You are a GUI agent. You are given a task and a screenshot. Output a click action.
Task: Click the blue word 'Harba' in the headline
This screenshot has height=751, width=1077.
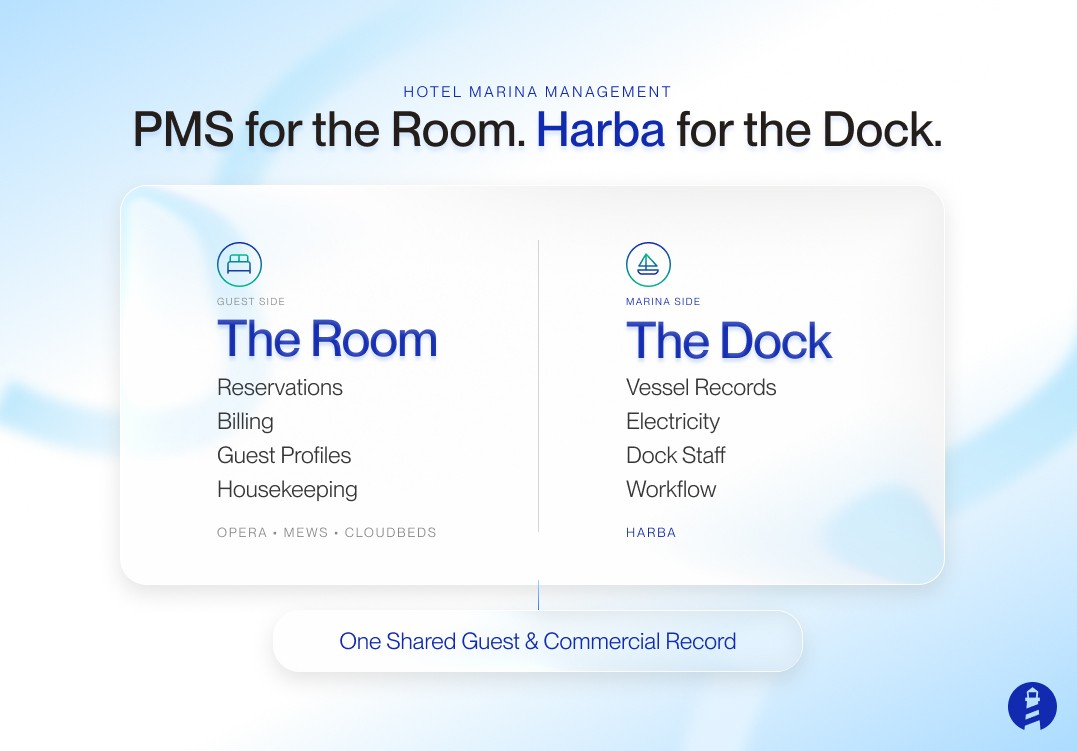(600, 129)
